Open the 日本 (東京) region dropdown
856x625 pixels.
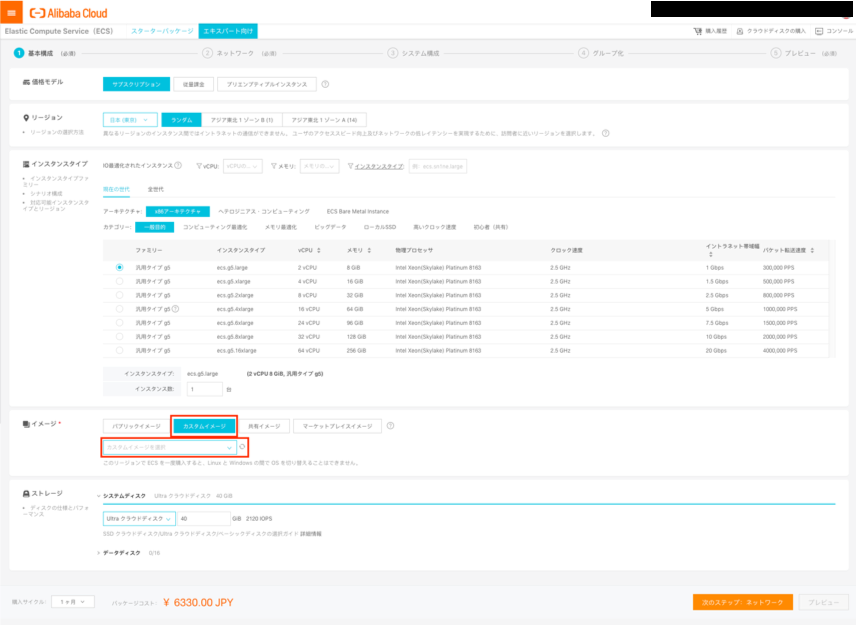pyautogui.click(x=130, y=120)
